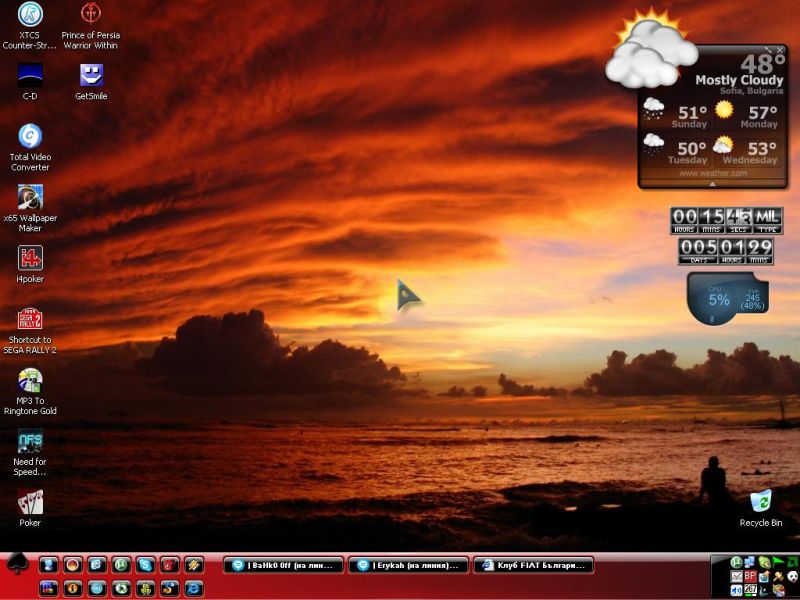The image size is (800, 600).
Task: Click the volume speaker tray icon
Action: tap(737, 590)
